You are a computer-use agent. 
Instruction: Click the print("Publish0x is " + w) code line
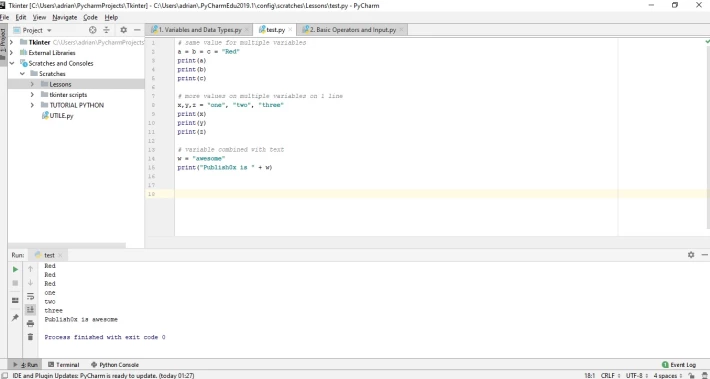click(225, 168)
